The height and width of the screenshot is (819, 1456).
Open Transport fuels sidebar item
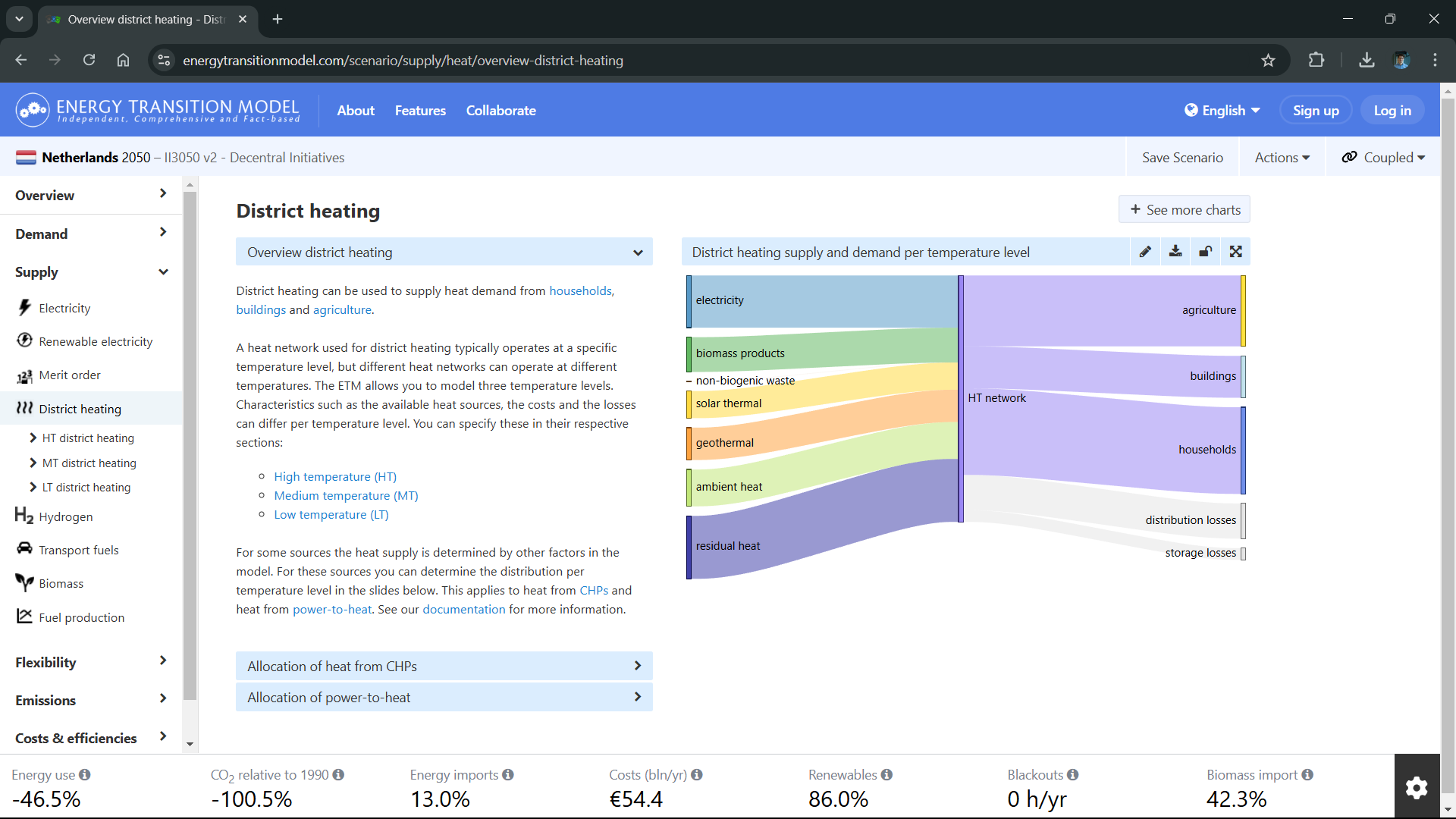79,551
